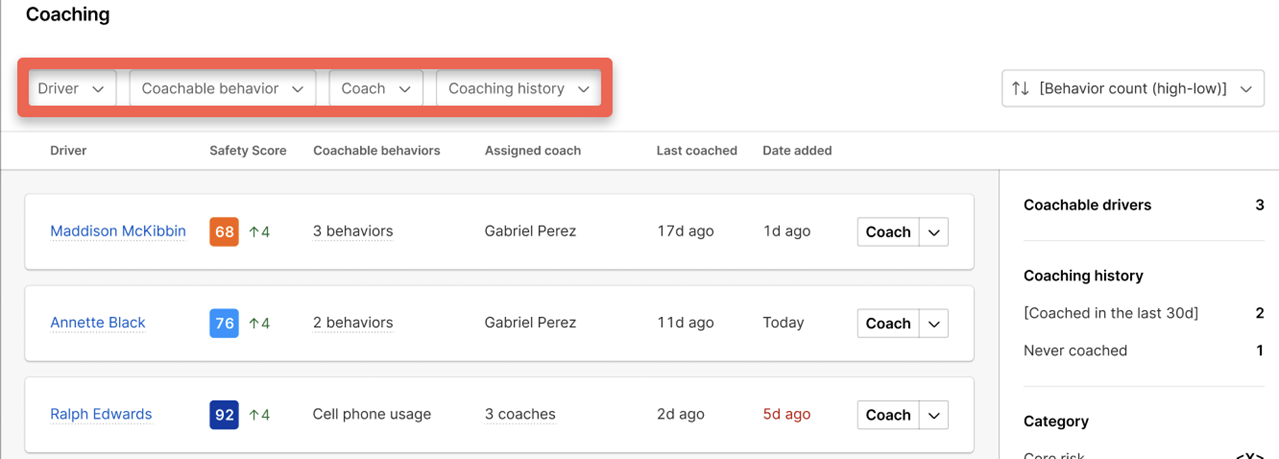
Task: Open Ralph Edwards' driver profile
Action: click(x=101, y=414)
